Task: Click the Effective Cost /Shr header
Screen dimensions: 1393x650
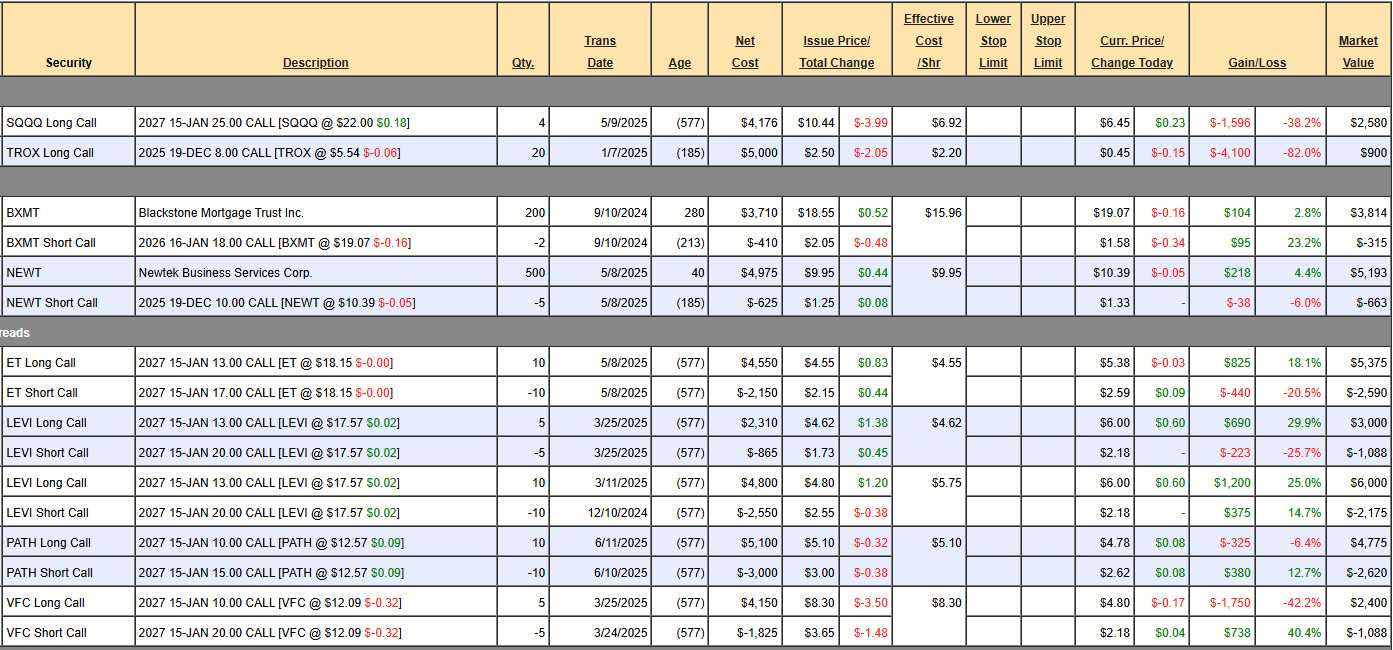Action: point(928,41)
